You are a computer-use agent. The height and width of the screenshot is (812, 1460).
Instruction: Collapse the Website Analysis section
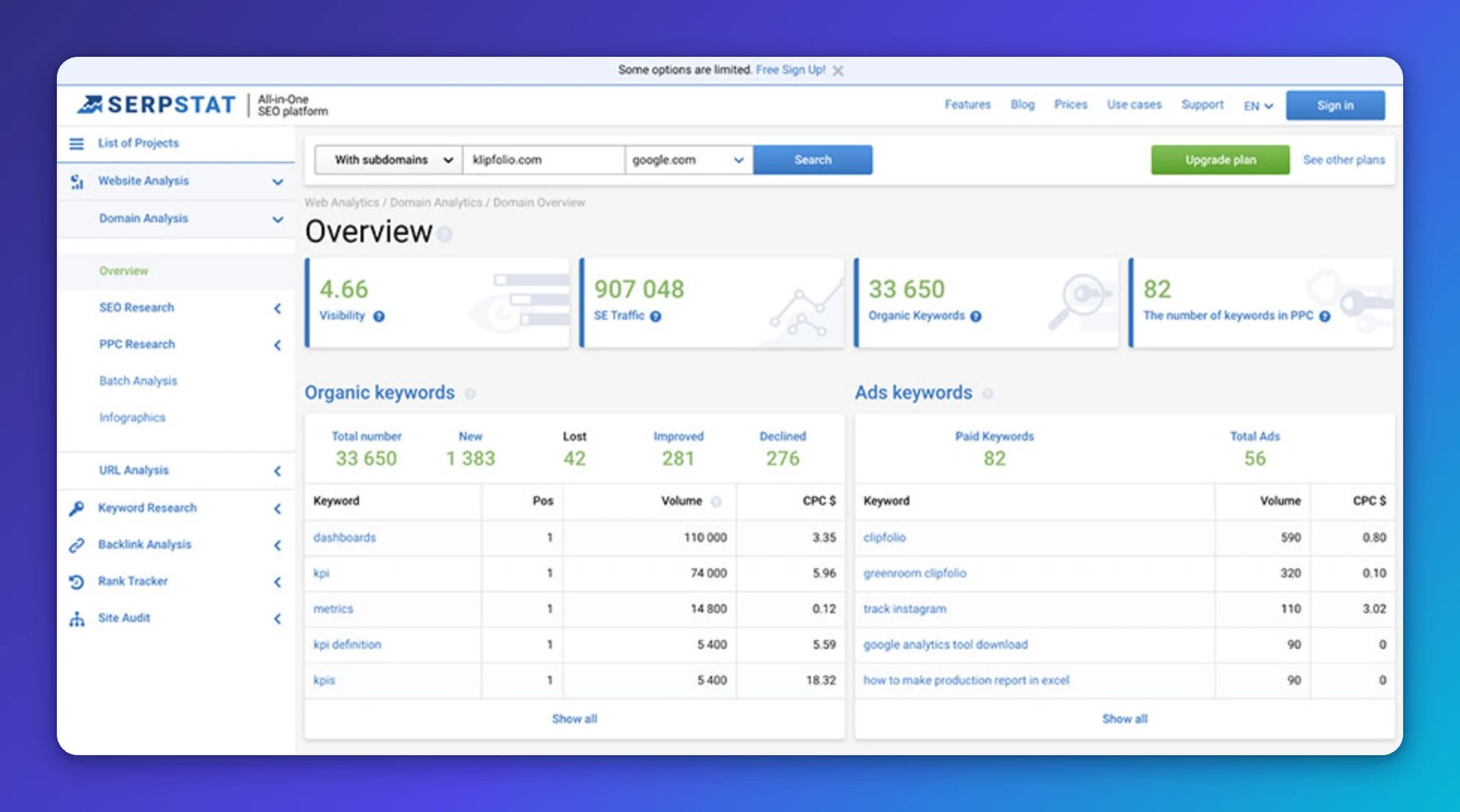point(278,182)
